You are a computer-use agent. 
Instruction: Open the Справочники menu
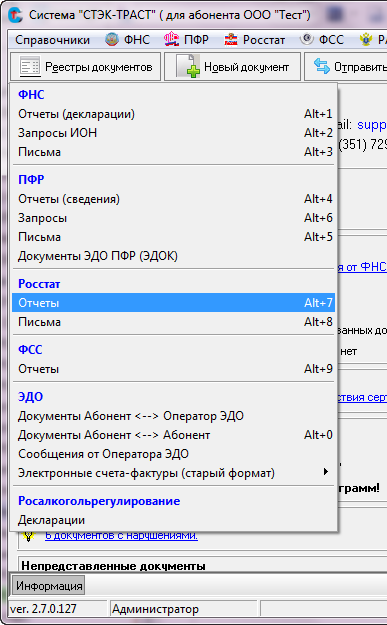click(x=53, y=40)
